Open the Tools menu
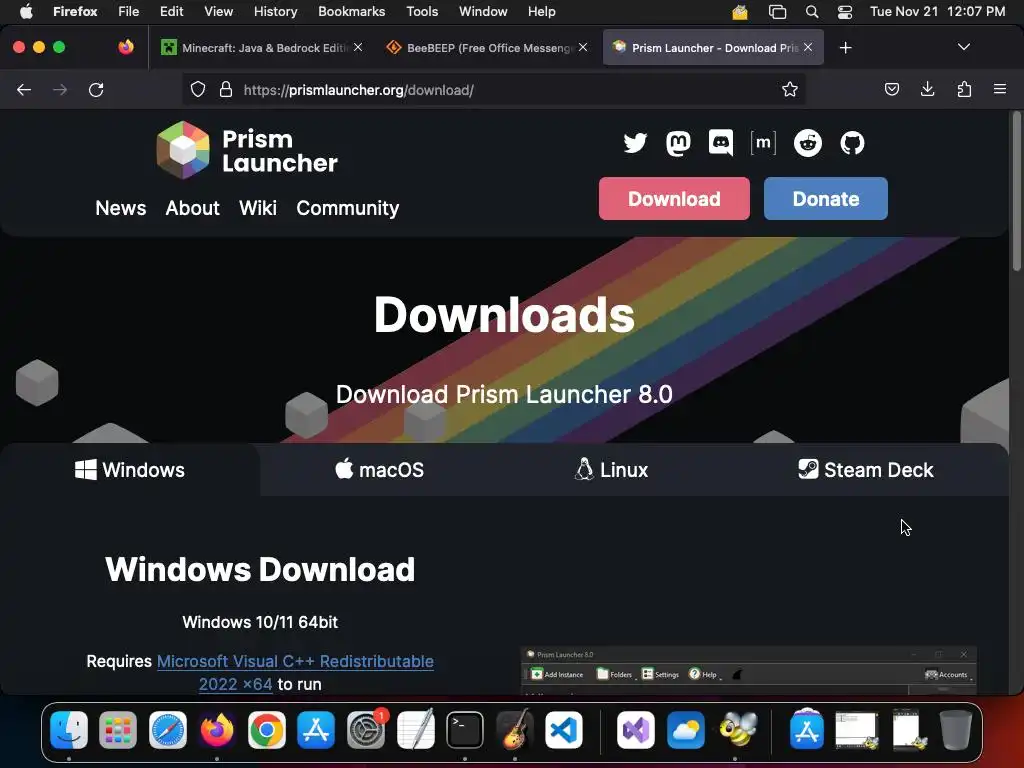 pos(422,12)
